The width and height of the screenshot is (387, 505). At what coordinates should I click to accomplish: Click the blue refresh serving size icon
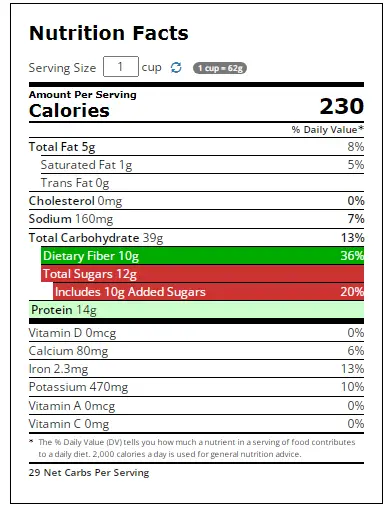[x=176, y=67]
